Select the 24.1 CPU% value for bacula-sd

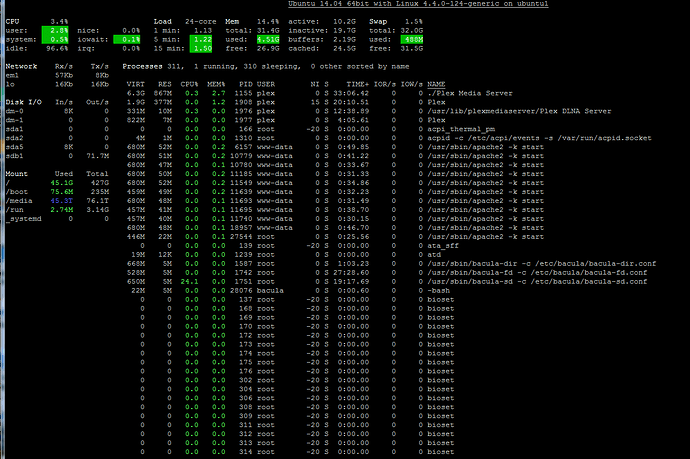click(189, 281)
